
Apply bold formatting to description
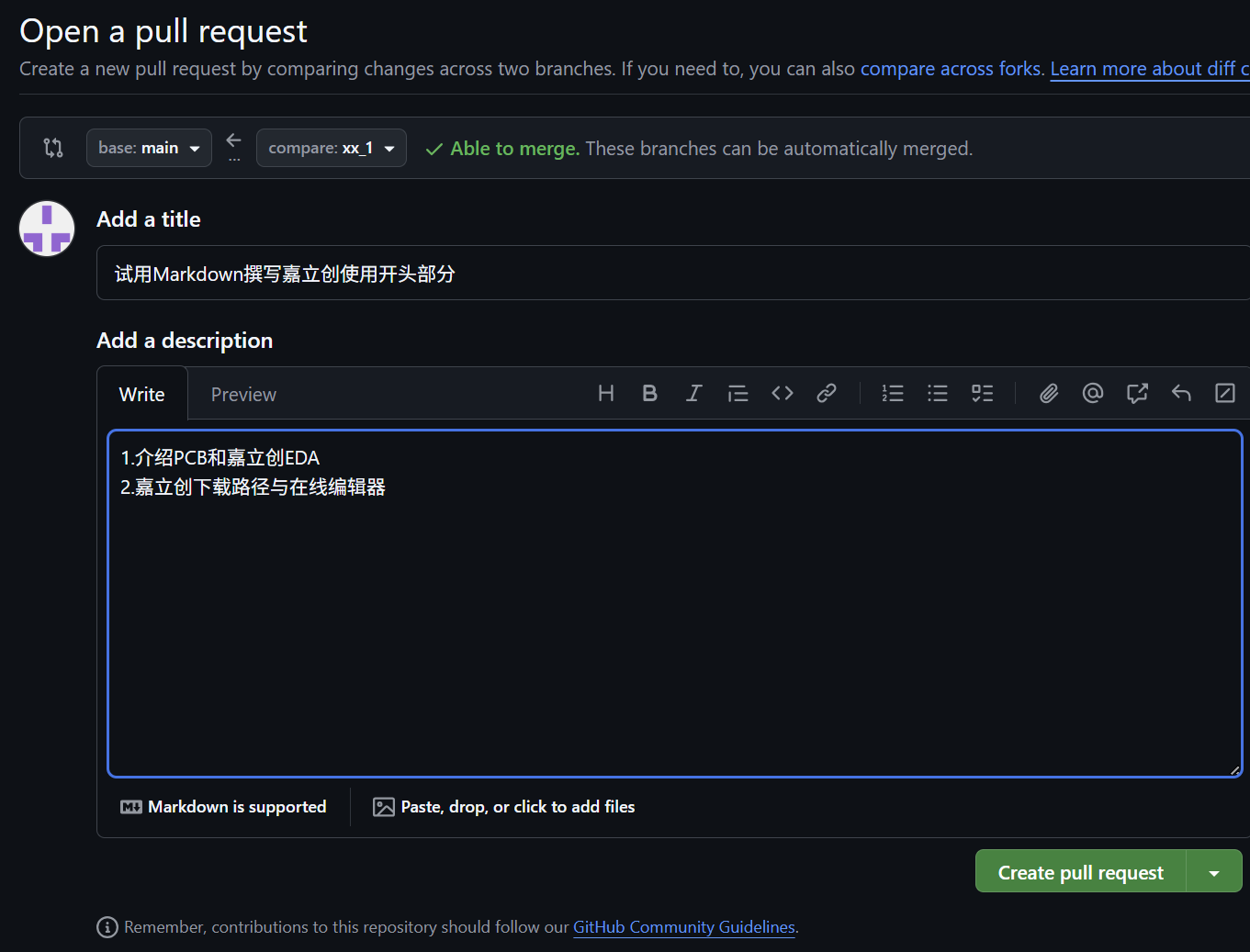tap(650, 394)
